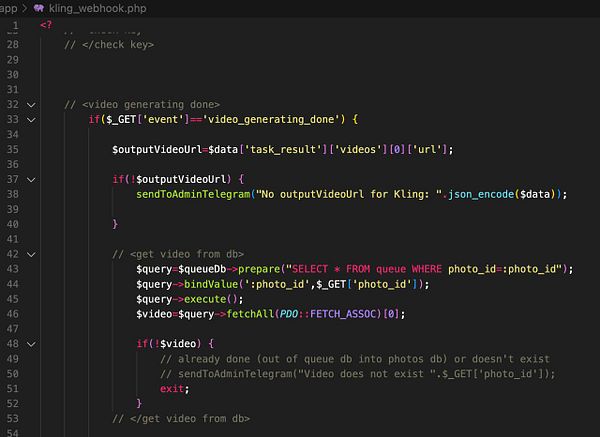
Task: Click the execute method on line 45
Action: (x=205, y=299)
